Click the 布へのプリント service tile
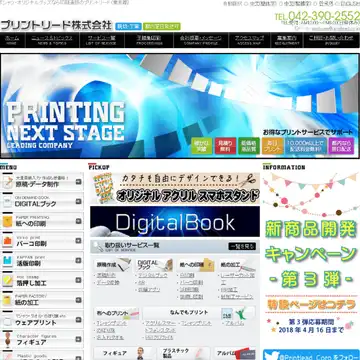Image resolution: width=360 pixels, height=360 pixels. pos(116,313)
